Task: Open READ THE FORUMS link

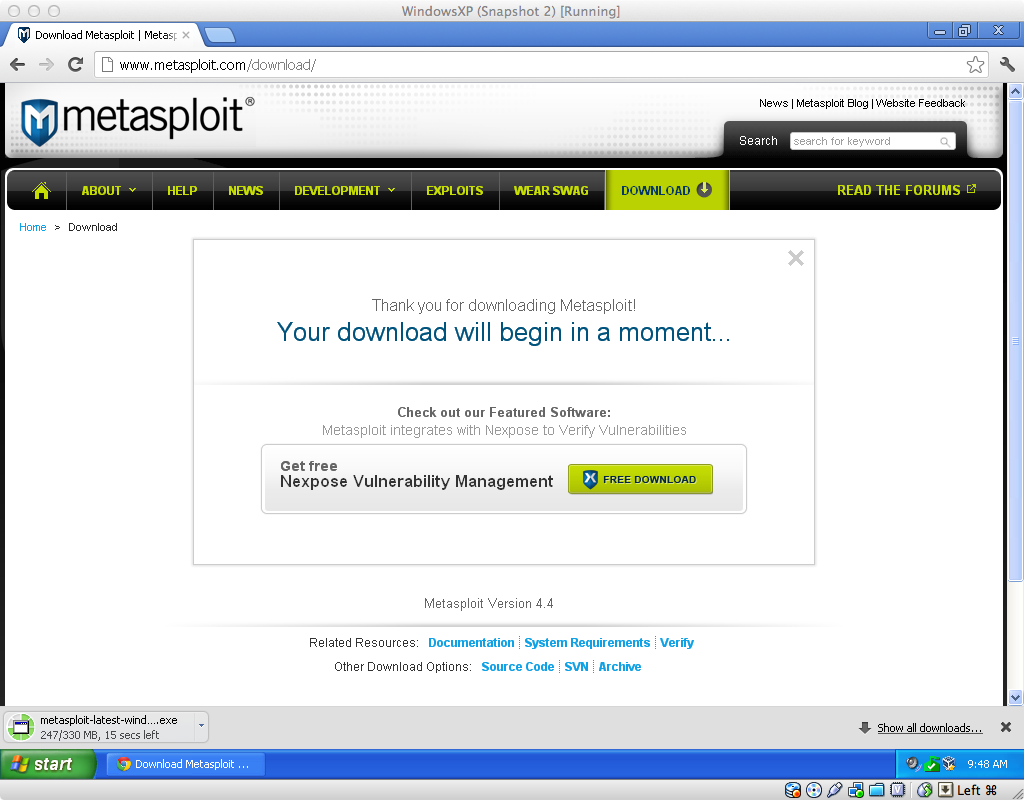Action: (x=906, y=190)
